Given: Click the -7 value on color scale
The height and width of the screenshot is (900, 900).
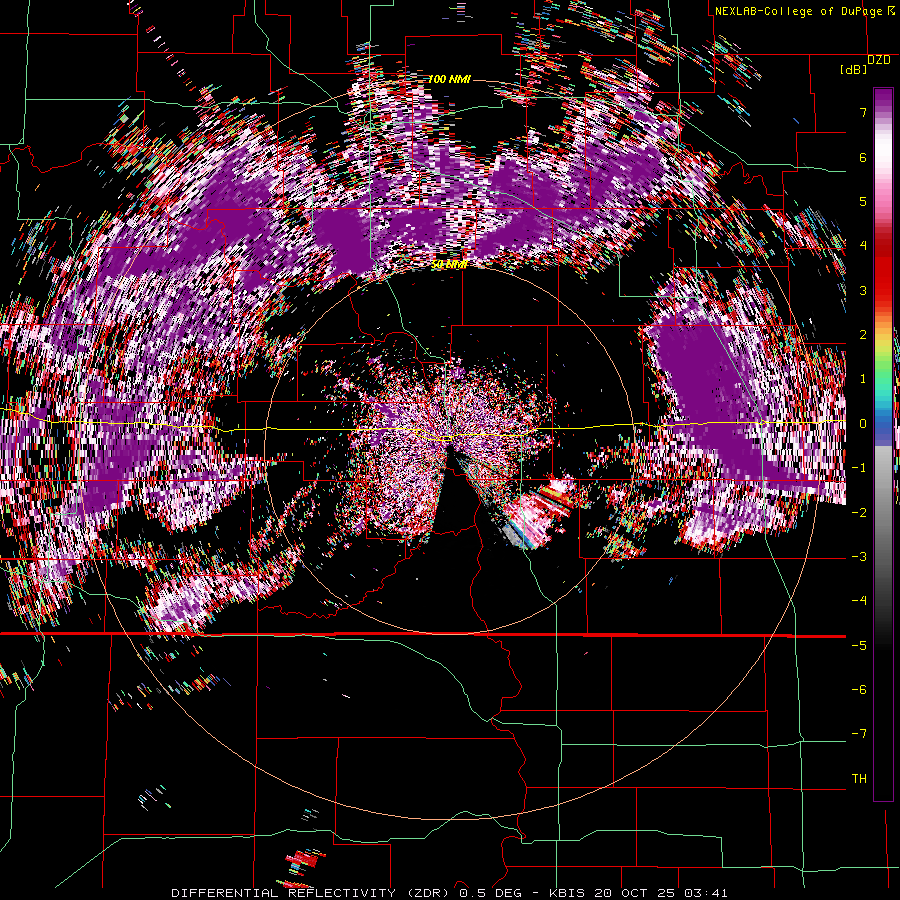Looking at the screenshot, I should click(859, 734).
